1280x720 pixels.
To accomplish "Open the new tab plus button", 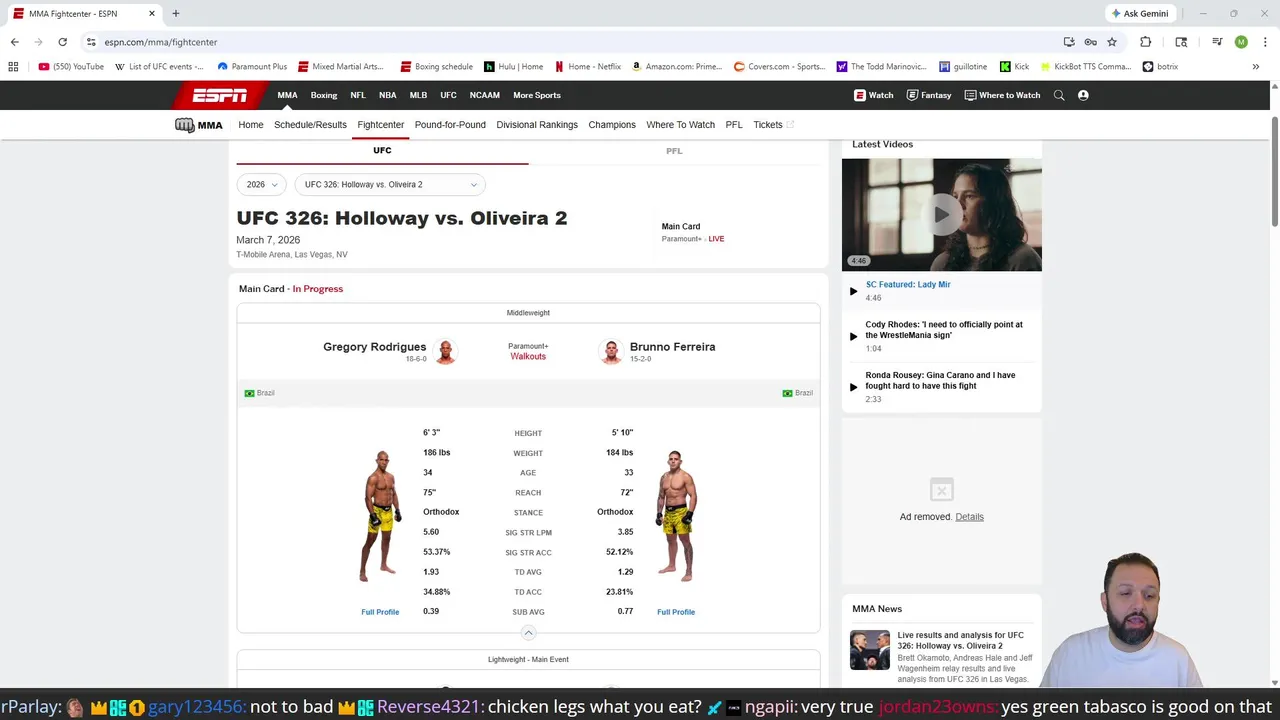I will tap(175, 14).
